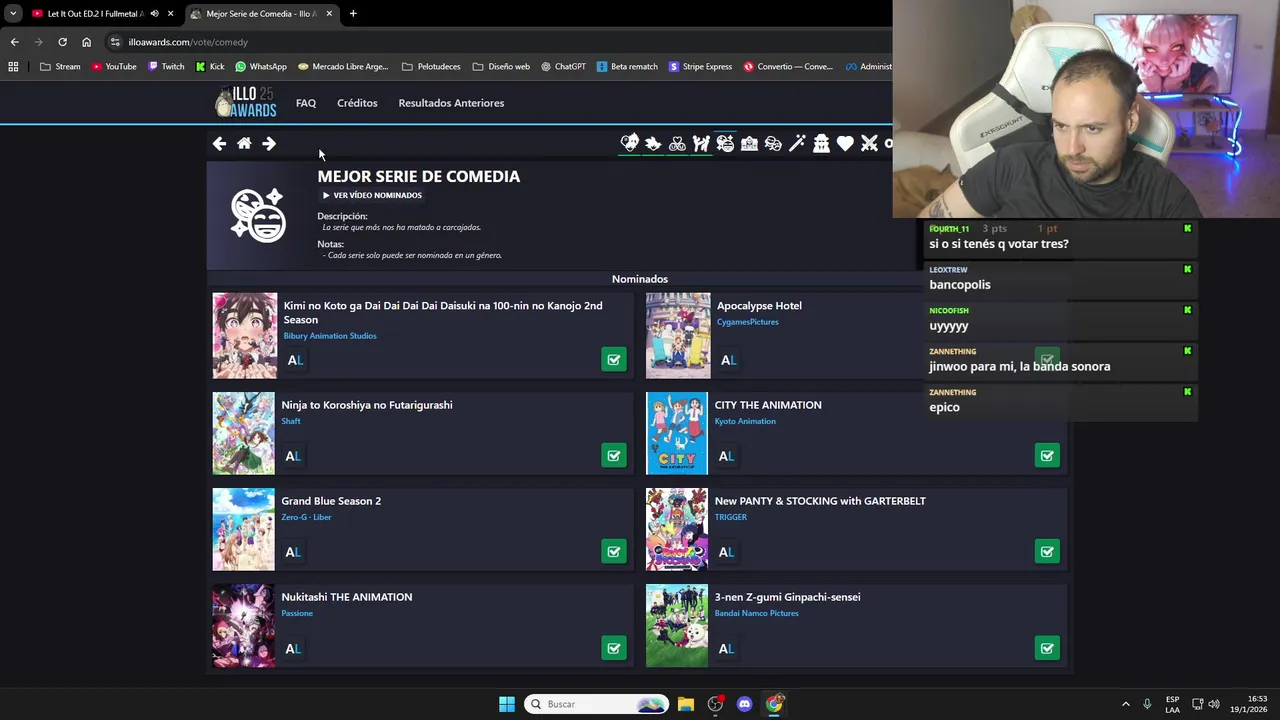Open the WhatsApp bookmark
This screenshot has width=1280, height=720.
[260, 67]
